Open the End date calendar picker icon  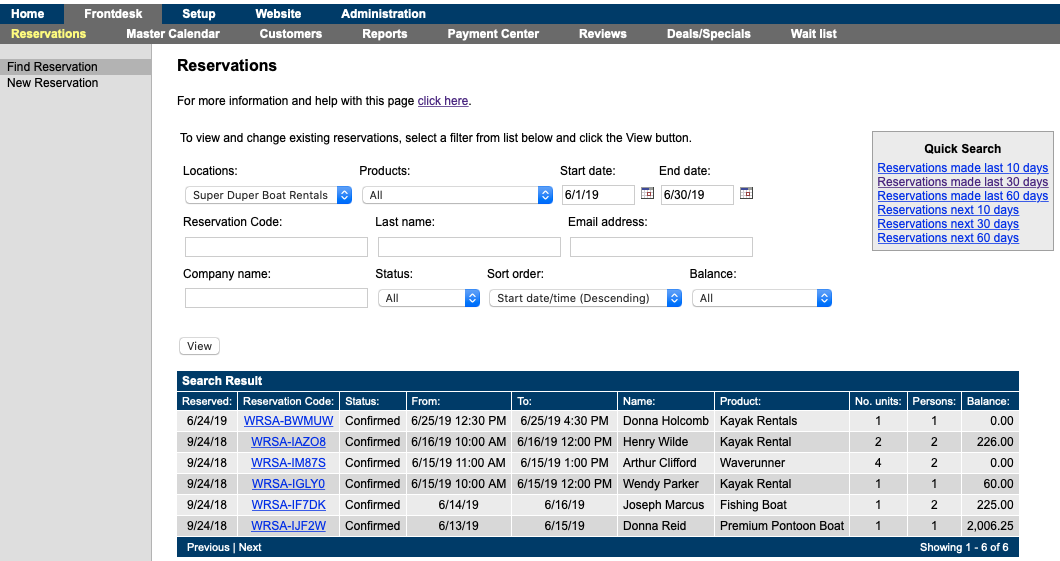(x=746, y=194)
